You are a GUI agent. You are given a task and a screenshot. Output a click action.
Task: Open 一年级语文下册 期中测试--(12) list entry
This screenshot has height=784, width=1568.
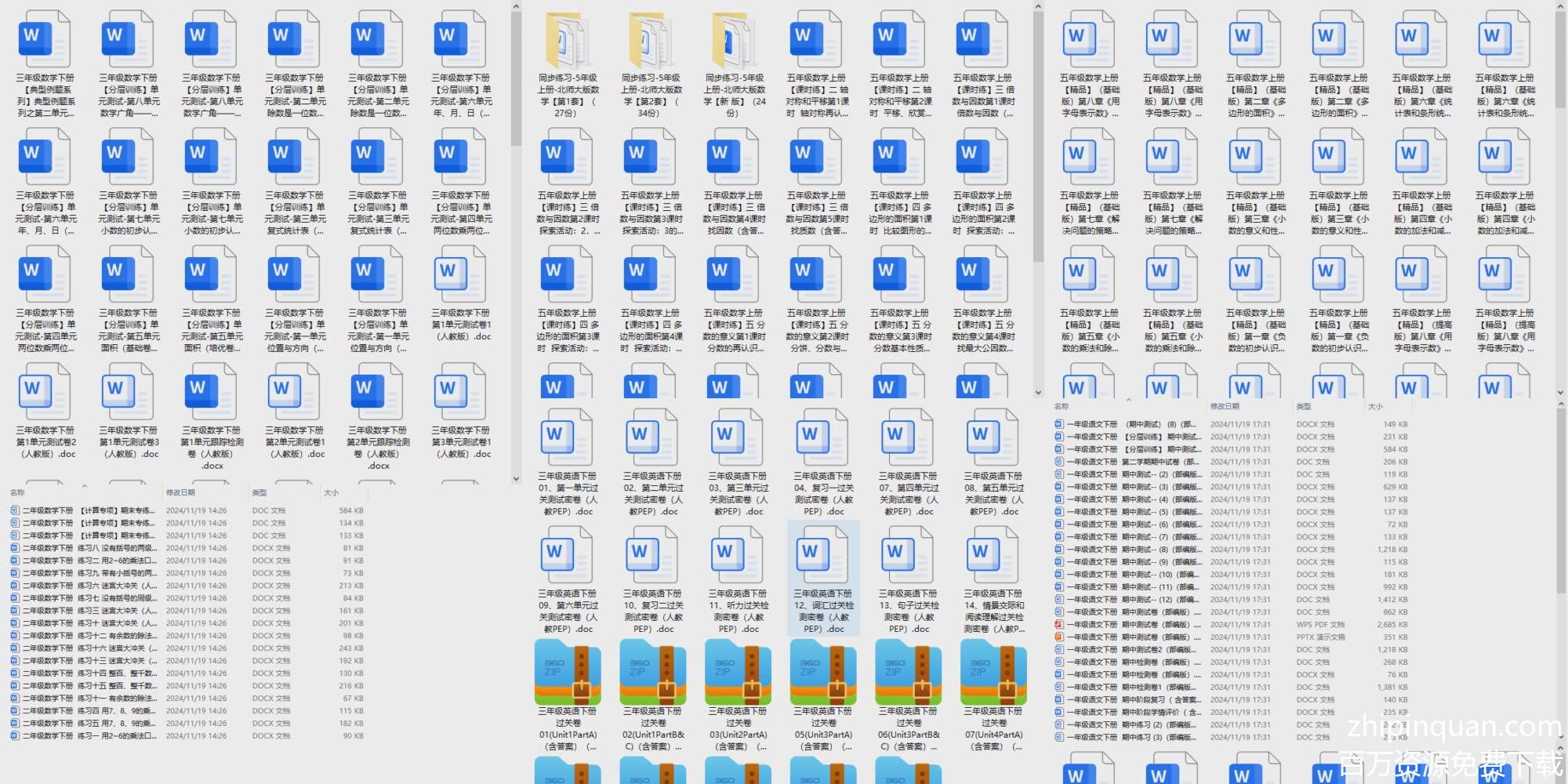pos(1129,600)
